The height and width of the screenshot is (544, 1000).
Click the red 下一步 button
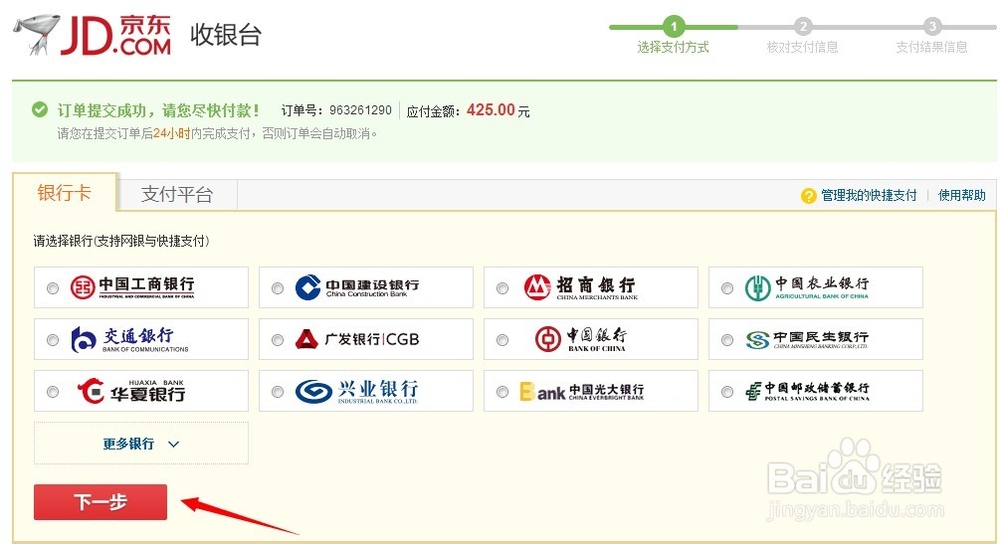101,502
